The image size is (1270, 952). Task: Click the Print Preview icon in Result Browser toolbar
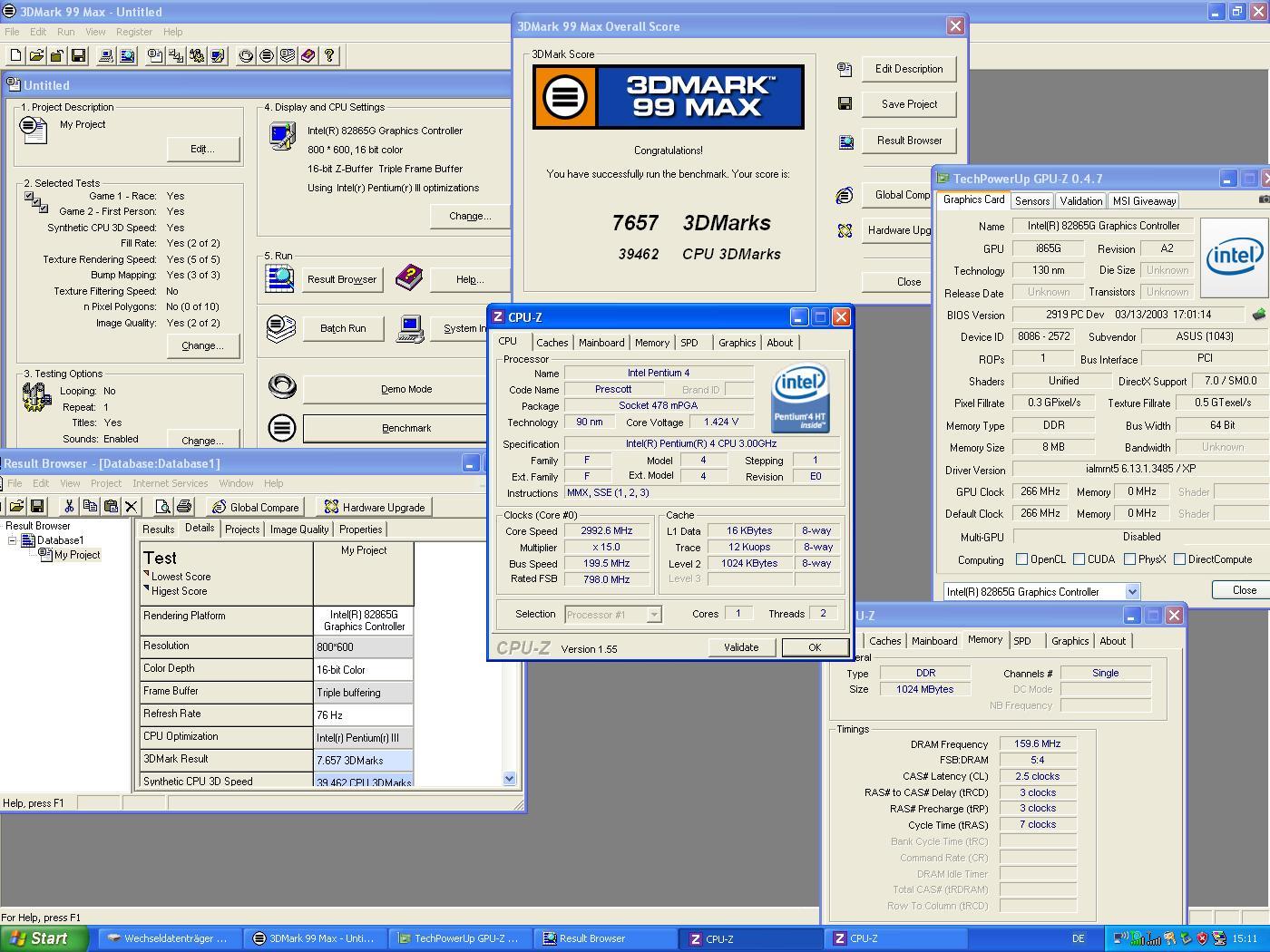tap(163, 506)
